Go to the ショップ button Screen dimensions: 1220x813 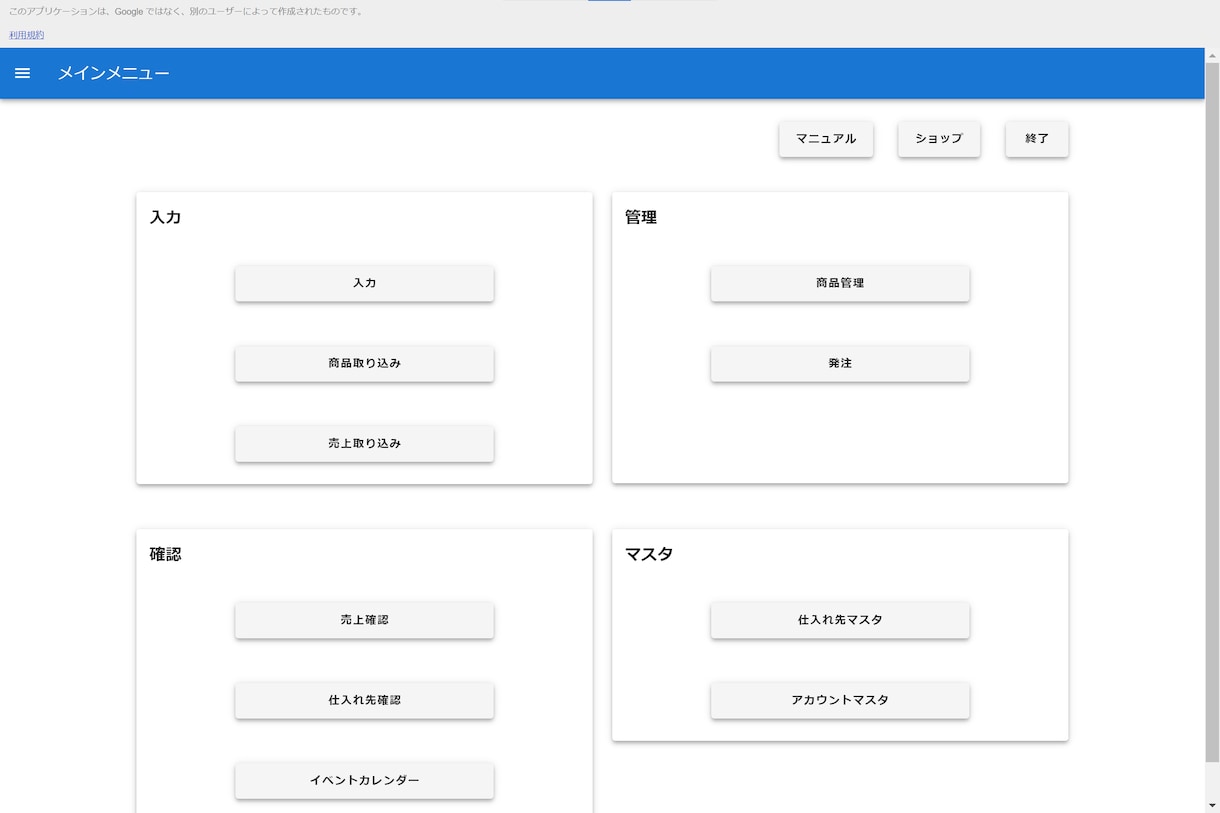point(939,139)
